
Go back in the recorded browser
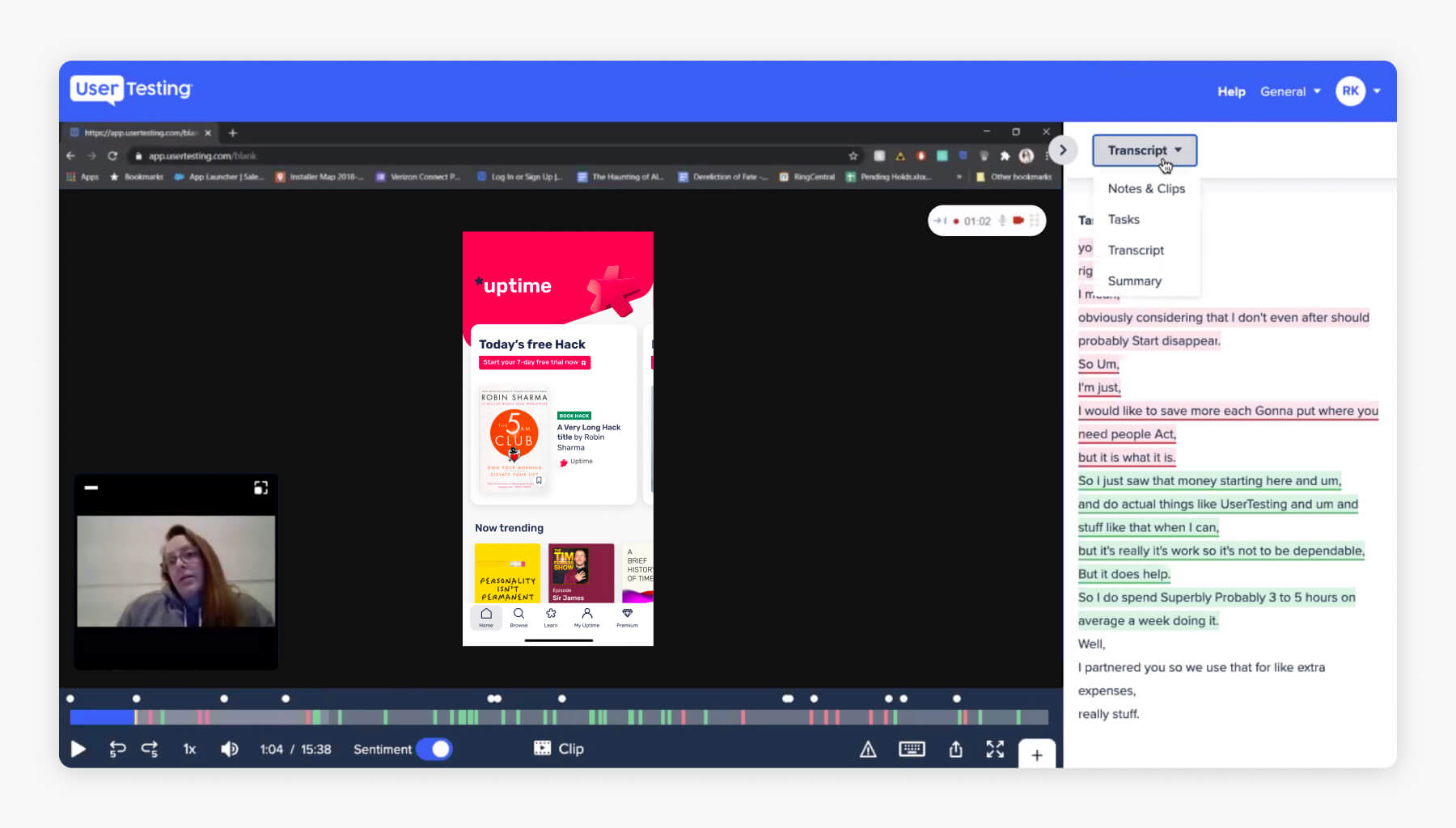click(x=70, y=155)
